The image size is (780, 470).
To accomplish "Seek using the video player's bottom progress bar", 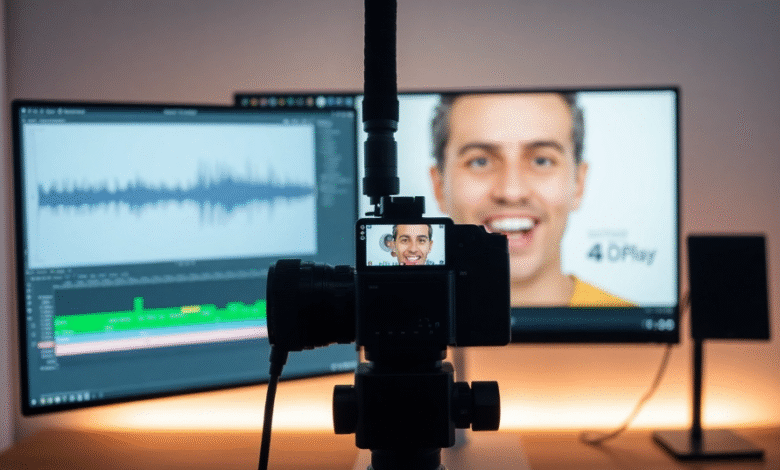I will click(560, 324).
